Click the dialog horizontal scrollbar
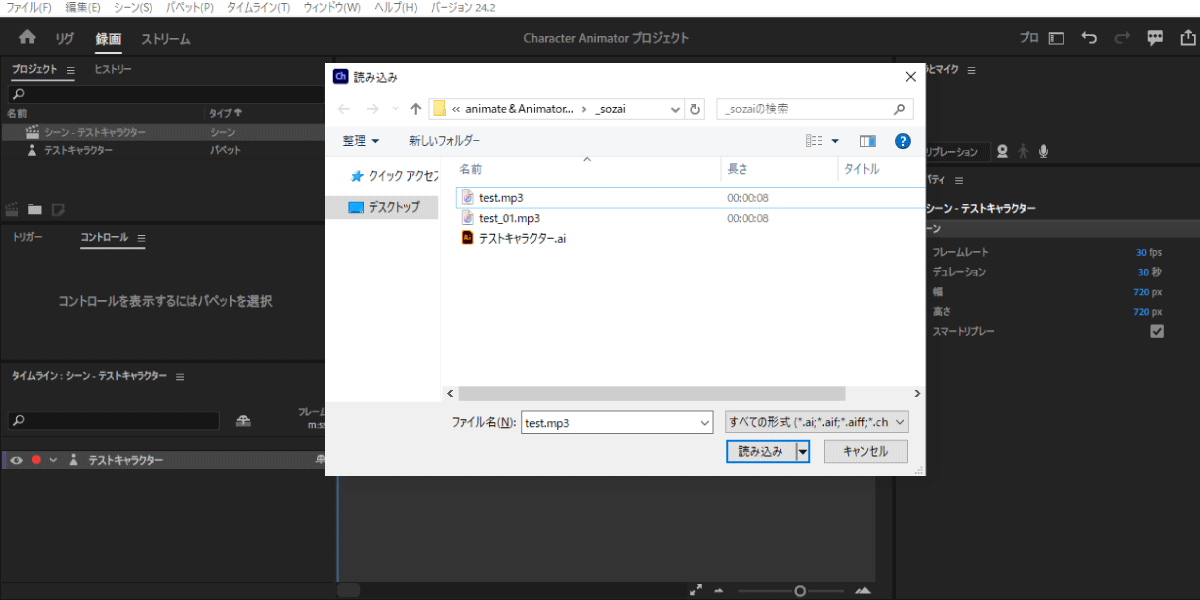This screenshot has height=600, width=1200. (652, 394)
